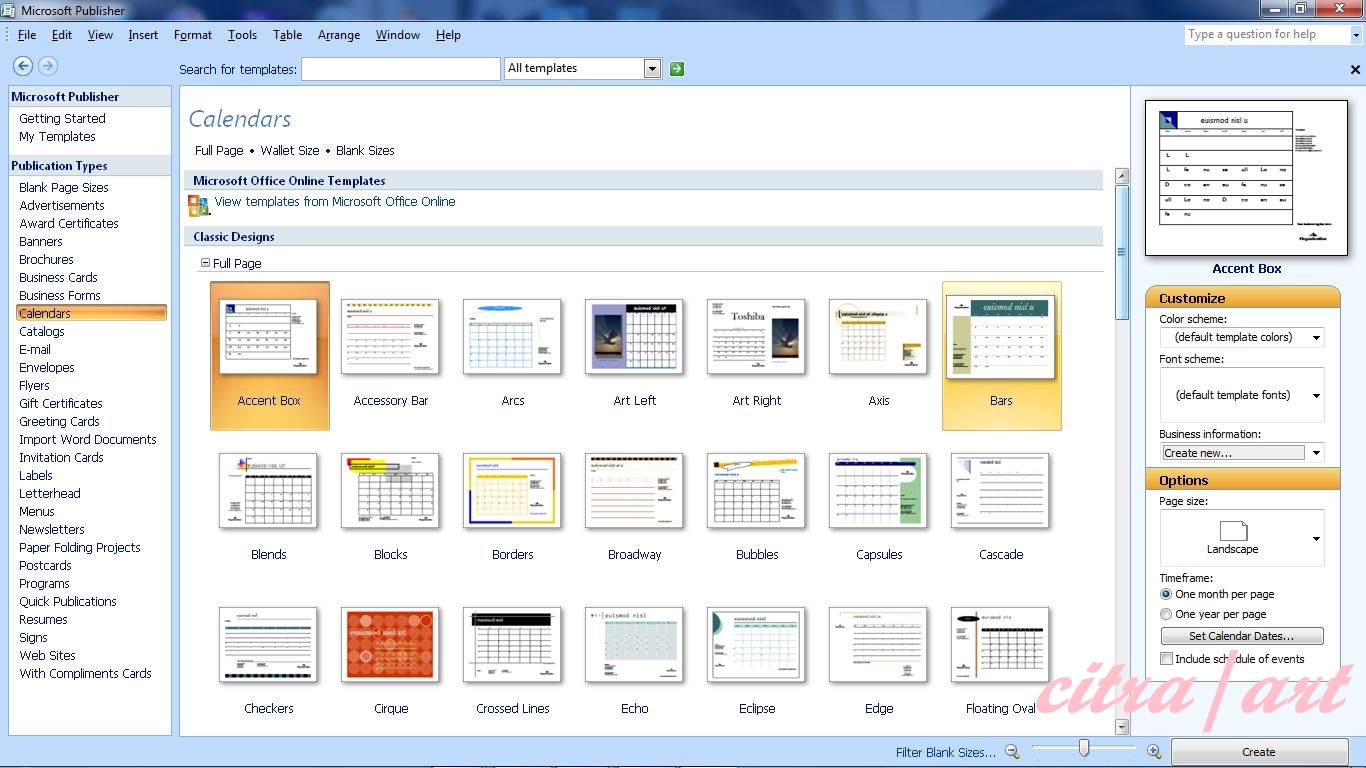Image resolution: width=1366 pixels, height=768 pixels.
Task: Select Business Cards publication type
Action: tap(58, 278)
